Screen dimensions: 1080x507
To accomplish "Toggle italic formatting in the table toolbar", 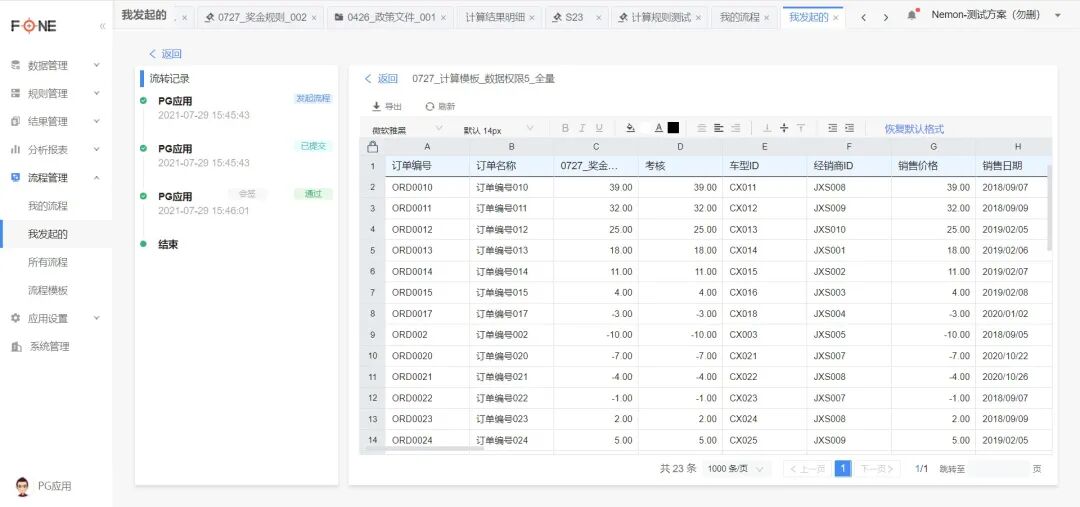I will pyautogui.click(x=582, y=128).
